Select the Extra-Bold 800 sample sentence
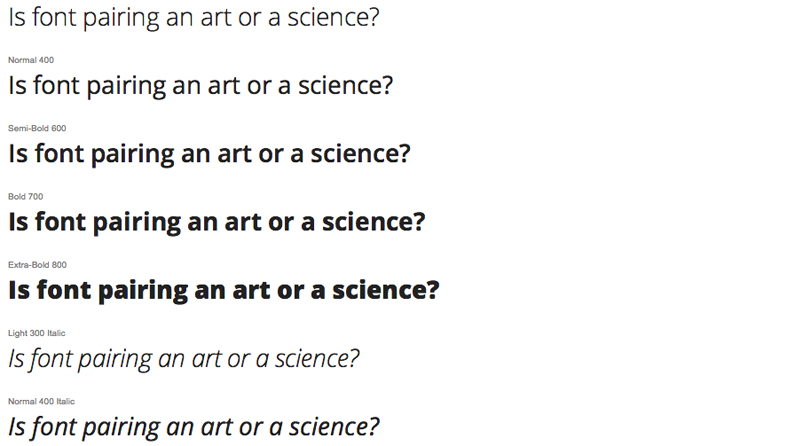The height and width of the screenshot is (446, 795). coord(224,290)
